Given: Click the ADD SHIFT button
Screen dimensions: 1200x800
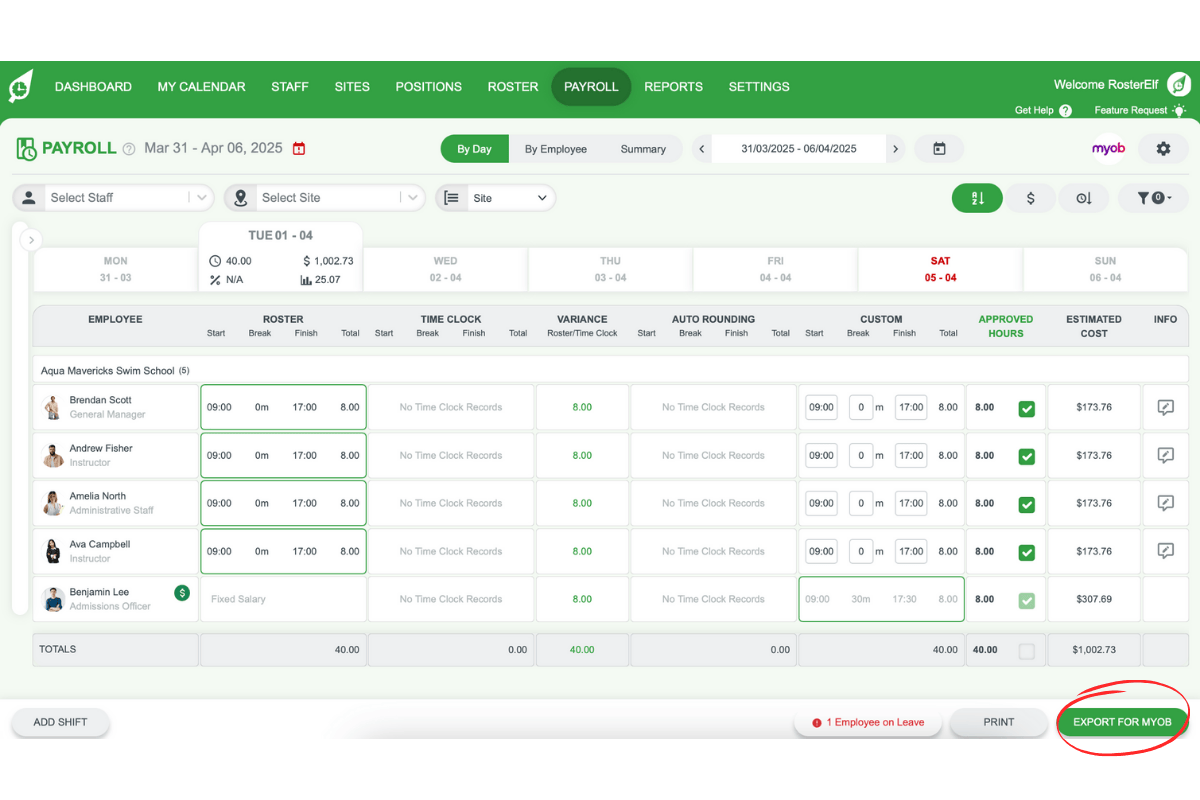Looking at the screenshot, I should (x=60, y=721).
